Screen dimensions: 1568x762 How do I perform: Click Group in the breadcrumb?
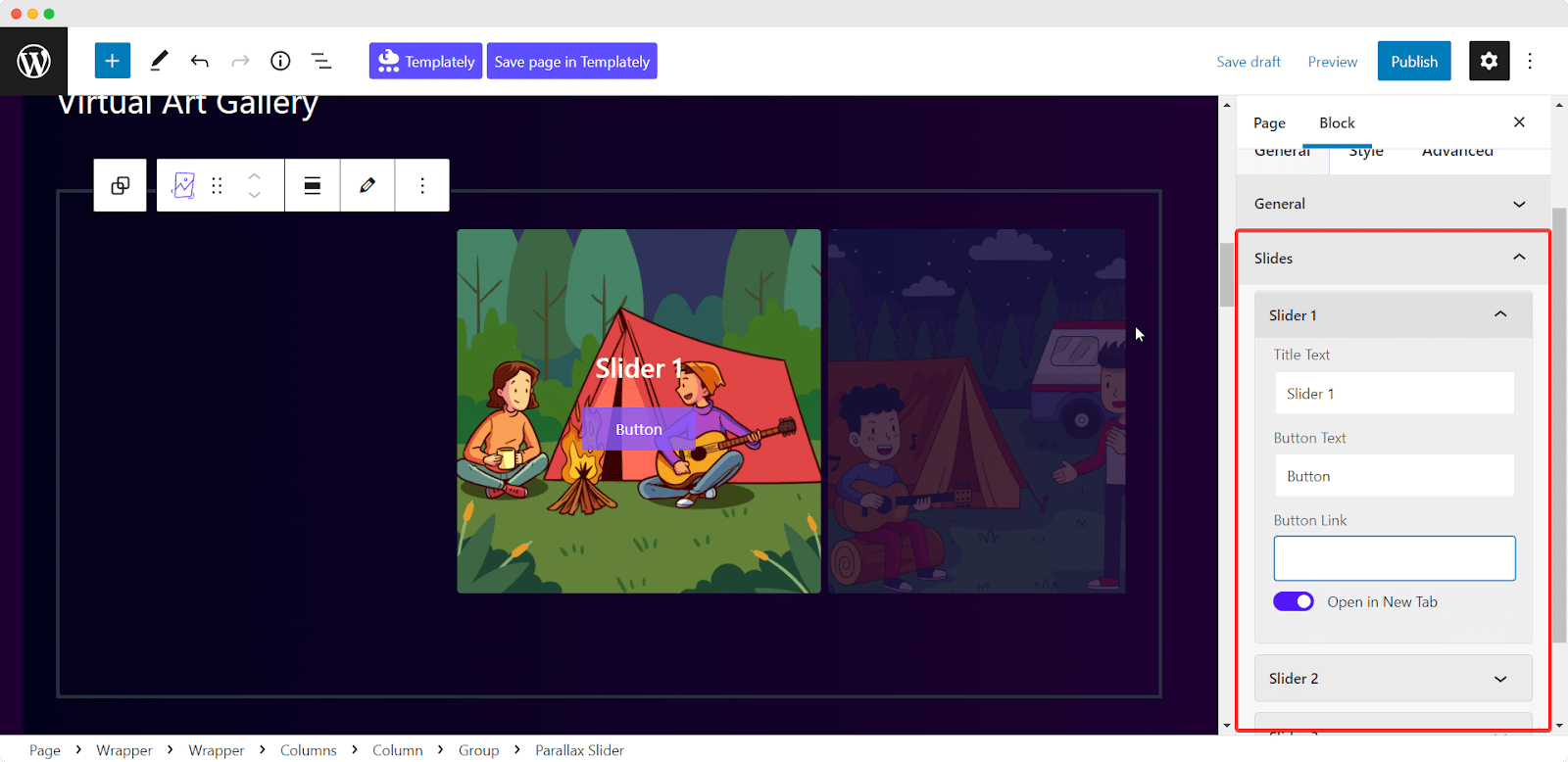pos(479,750)
